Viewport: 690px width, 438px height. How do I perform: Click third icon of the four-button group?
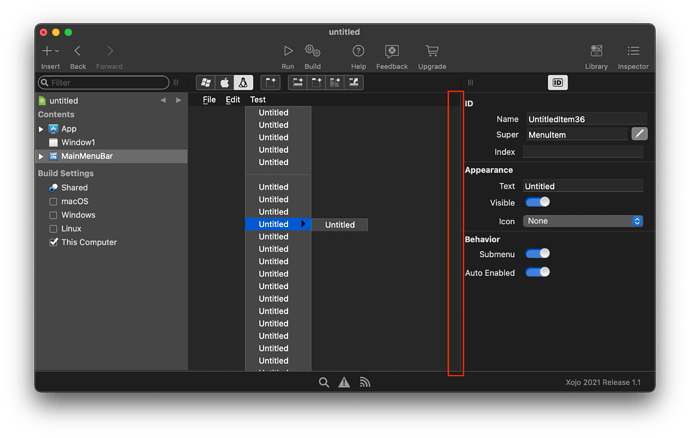[335, 82]
